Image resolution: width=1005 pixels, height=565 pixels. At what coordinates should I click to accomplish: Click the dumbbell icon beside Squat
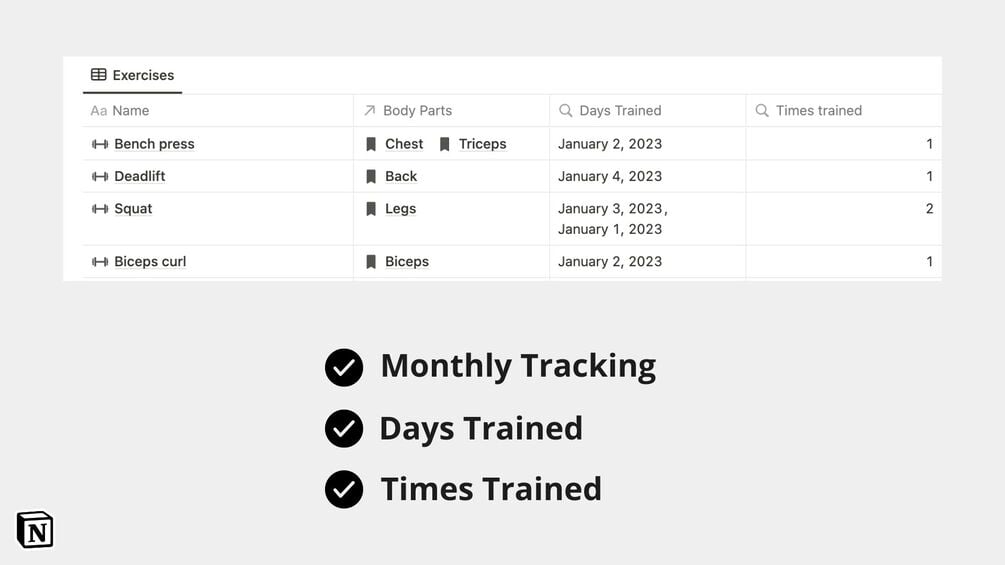tap(100, 209)
